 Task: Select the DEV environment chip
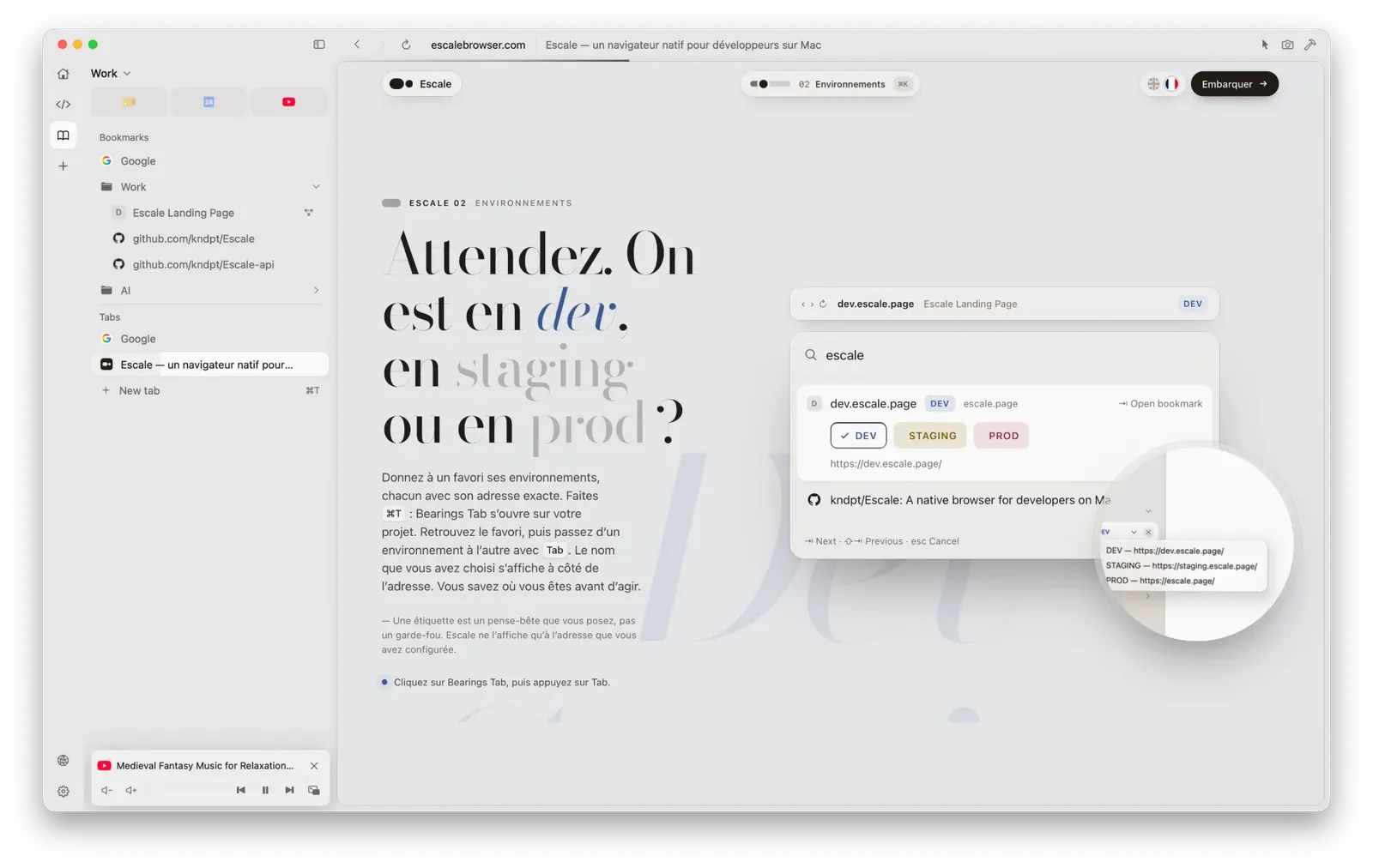[858, 436]
